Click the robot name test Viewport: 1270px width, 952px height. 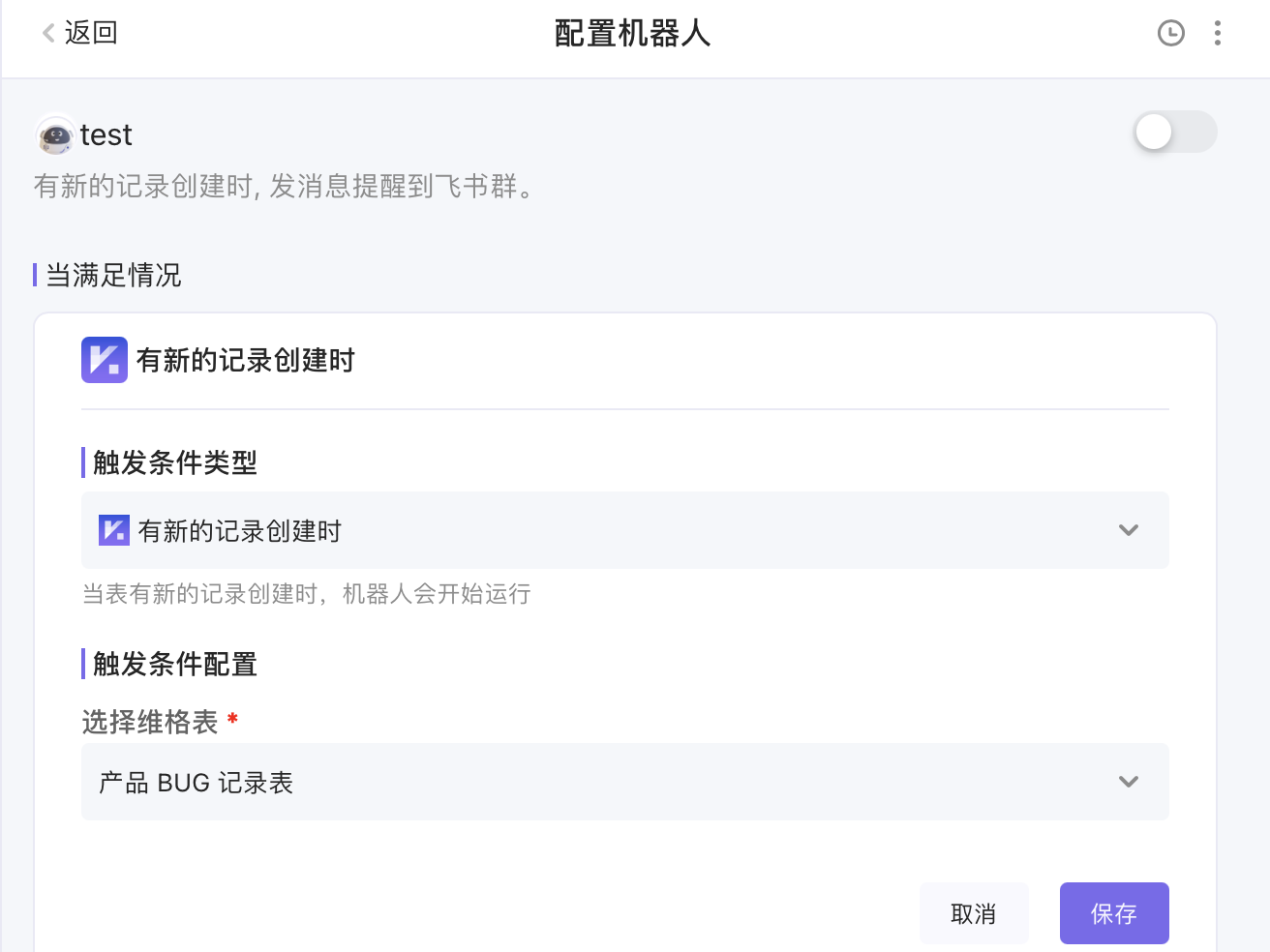pos(106,134)
